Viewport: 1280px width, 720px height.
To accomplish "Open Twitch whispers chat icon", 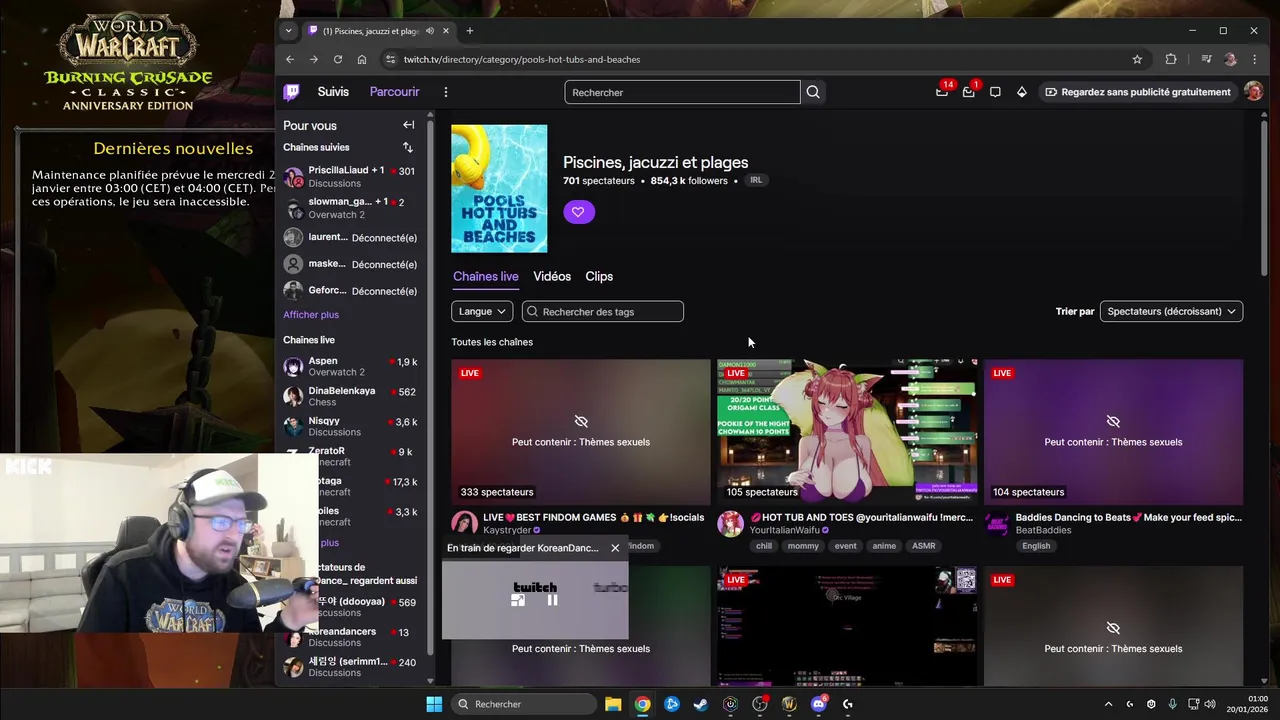I will (995, 92).
